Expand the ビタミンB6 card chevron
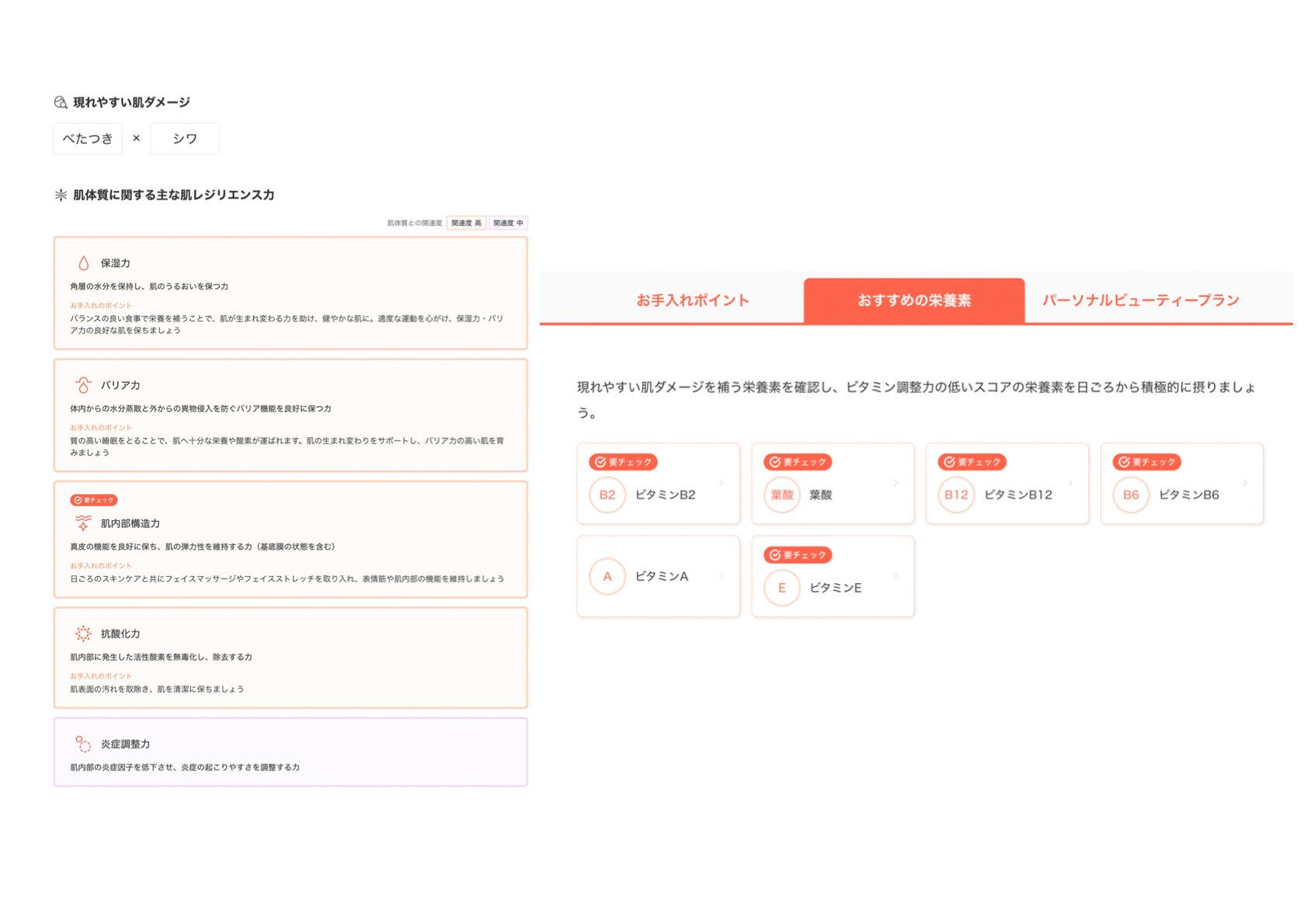 (x=1244, y=483)
